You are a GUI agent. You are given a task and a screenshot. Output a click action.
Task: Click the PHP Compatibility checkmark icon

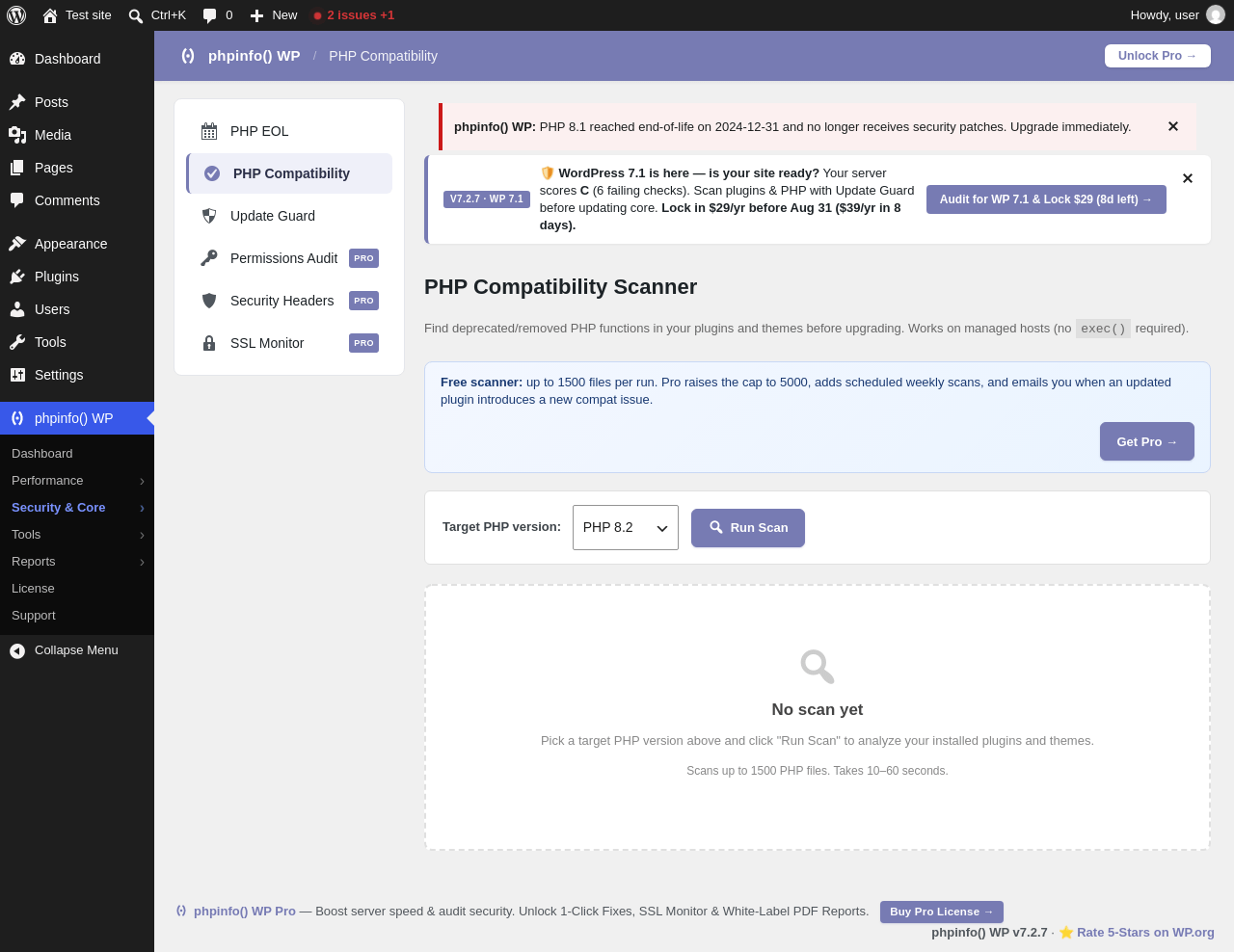click(x=212, y=173)
